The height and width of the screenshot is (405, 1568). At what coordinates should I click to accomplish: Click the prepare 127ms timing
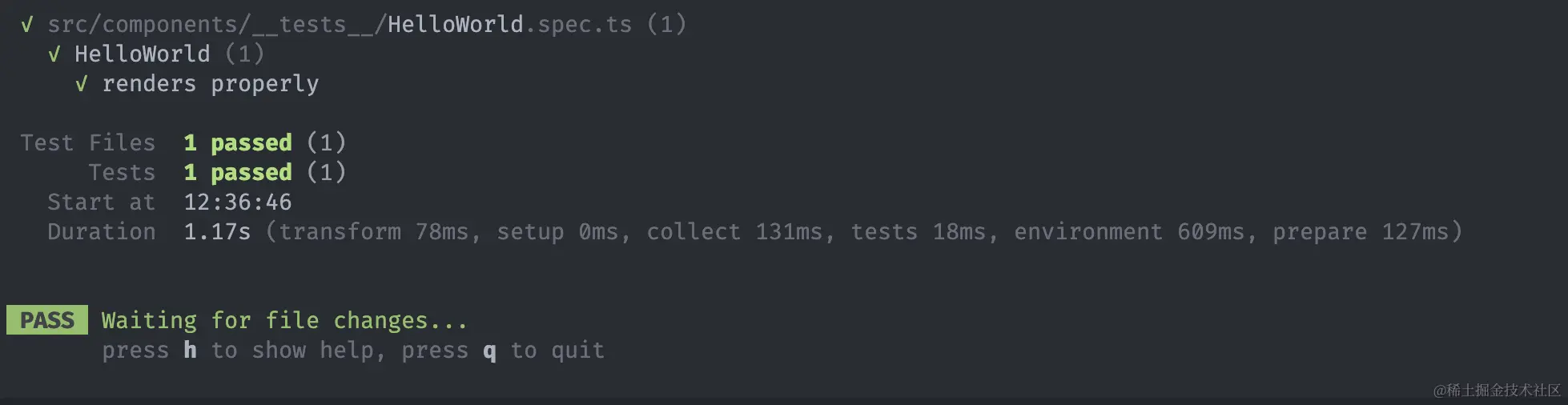[1361, 232]
